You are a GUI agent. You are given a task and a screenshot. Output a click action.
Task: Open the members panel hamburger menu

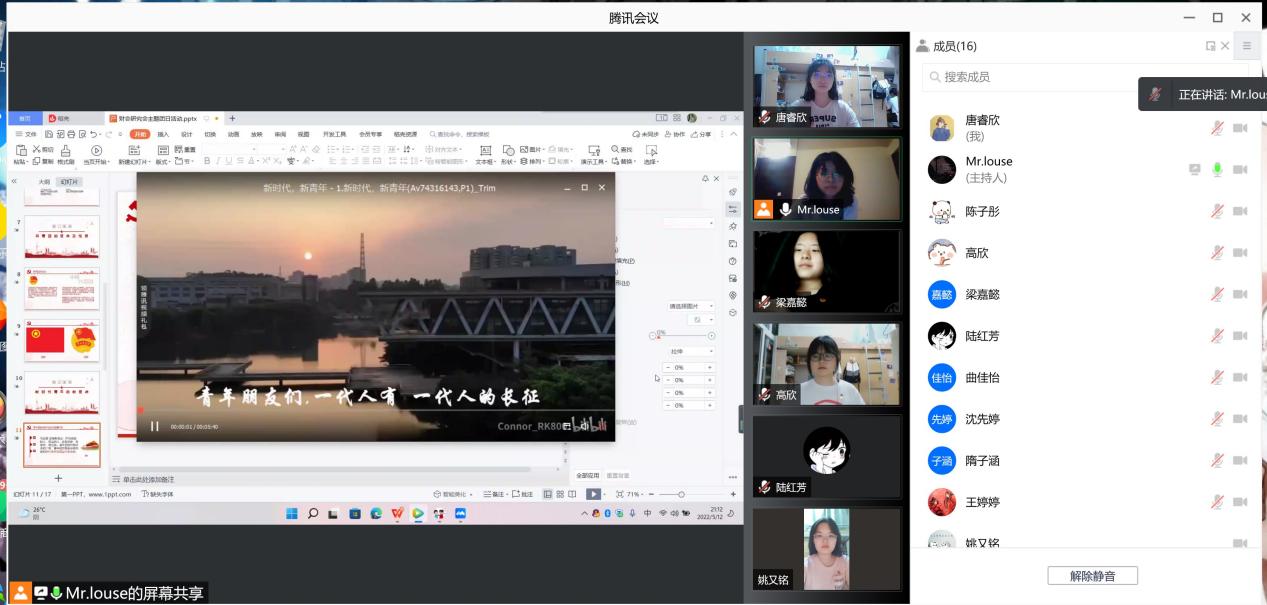(x=1246, y=46)
